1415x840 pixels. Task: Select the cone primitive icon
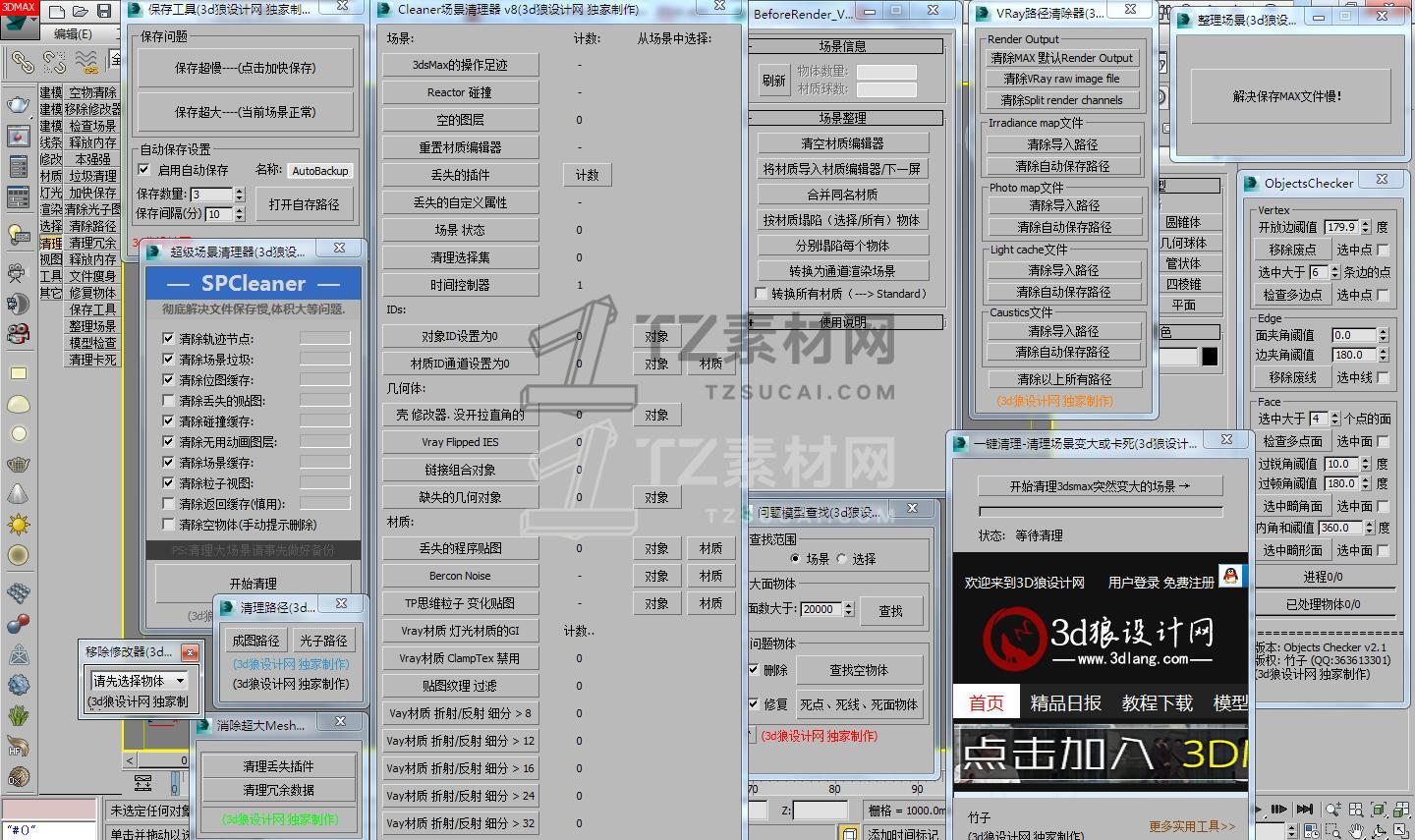(x=18, y=494)
